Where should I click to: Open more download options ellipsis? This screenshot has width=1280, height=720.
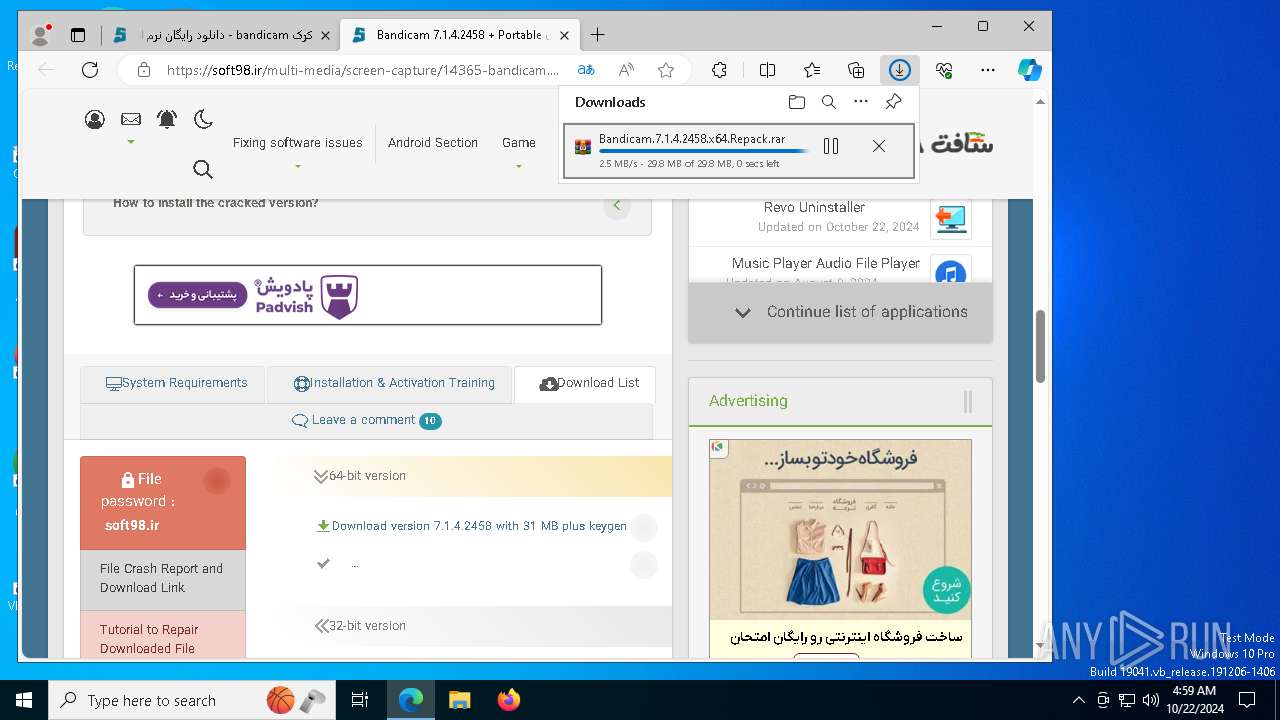tap(861, 102)
